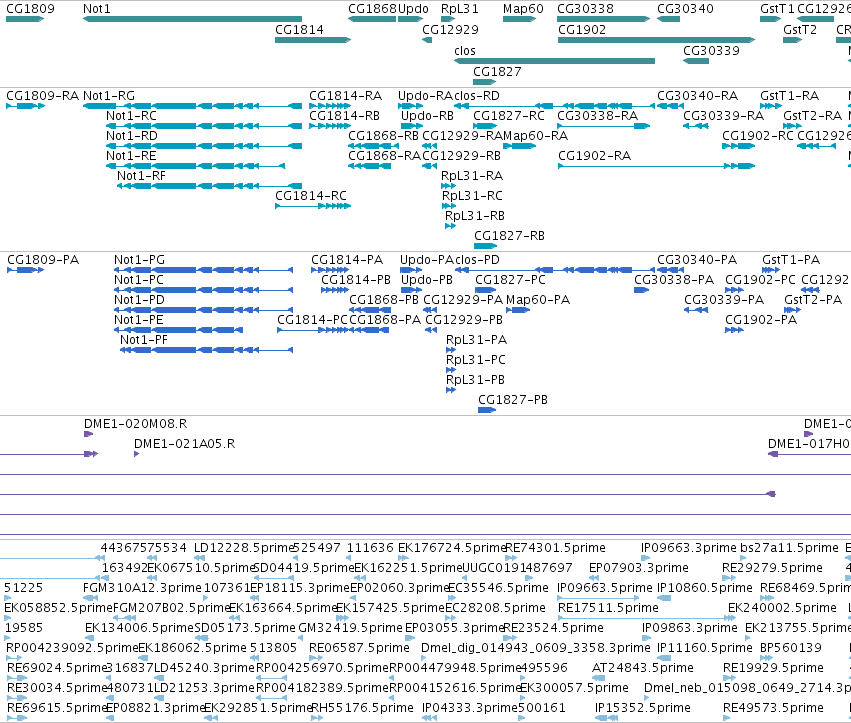This screenshot has width=851, height=723.
Task: Click transcript GstT1-RA
Action: click(771, 106)
